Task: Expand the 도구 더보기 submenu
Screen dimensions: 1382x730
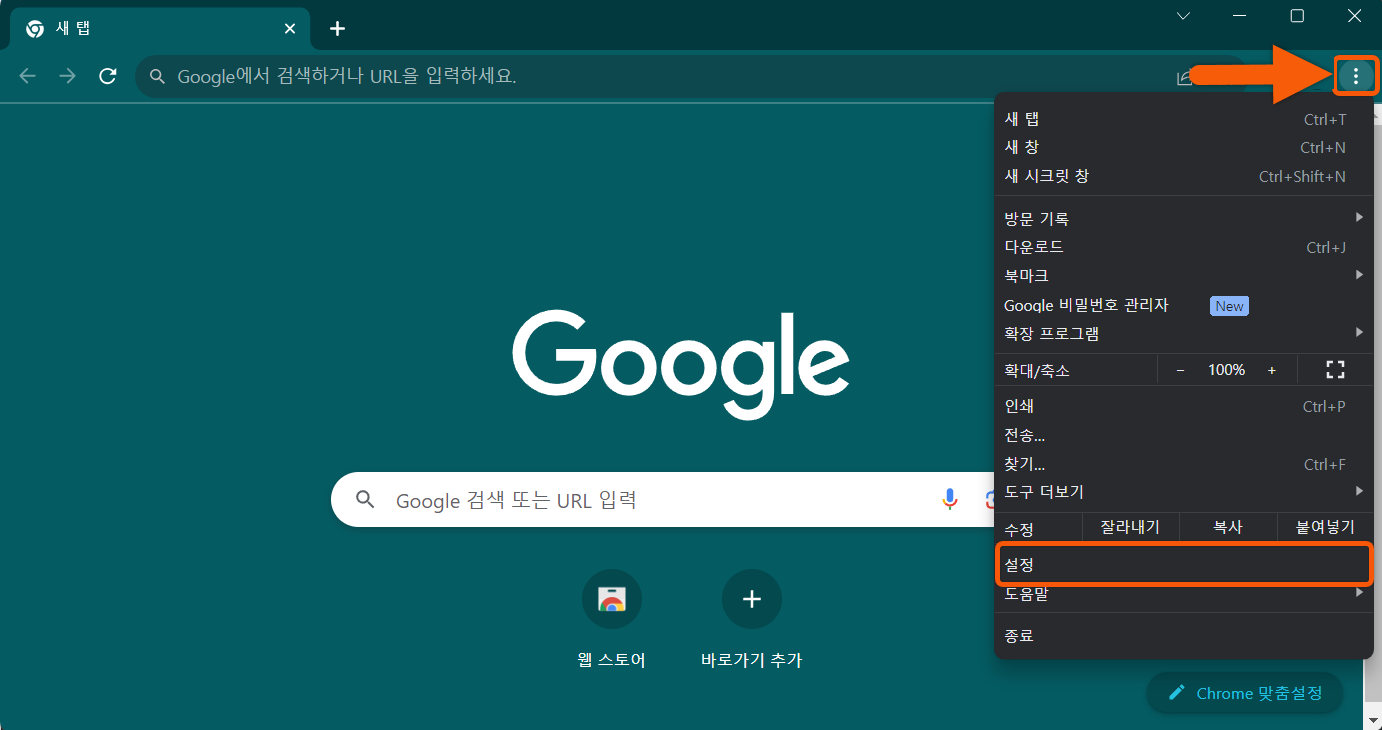Action: click(x=1184, y=491)
